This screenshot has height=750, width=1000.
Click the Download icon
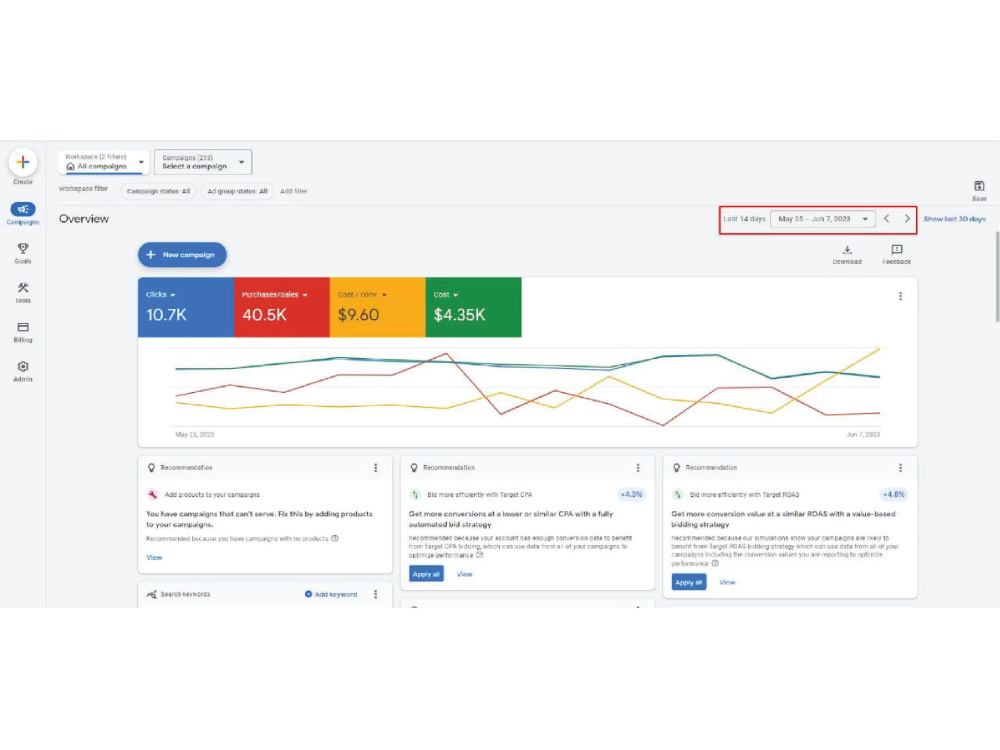[847, 249]
